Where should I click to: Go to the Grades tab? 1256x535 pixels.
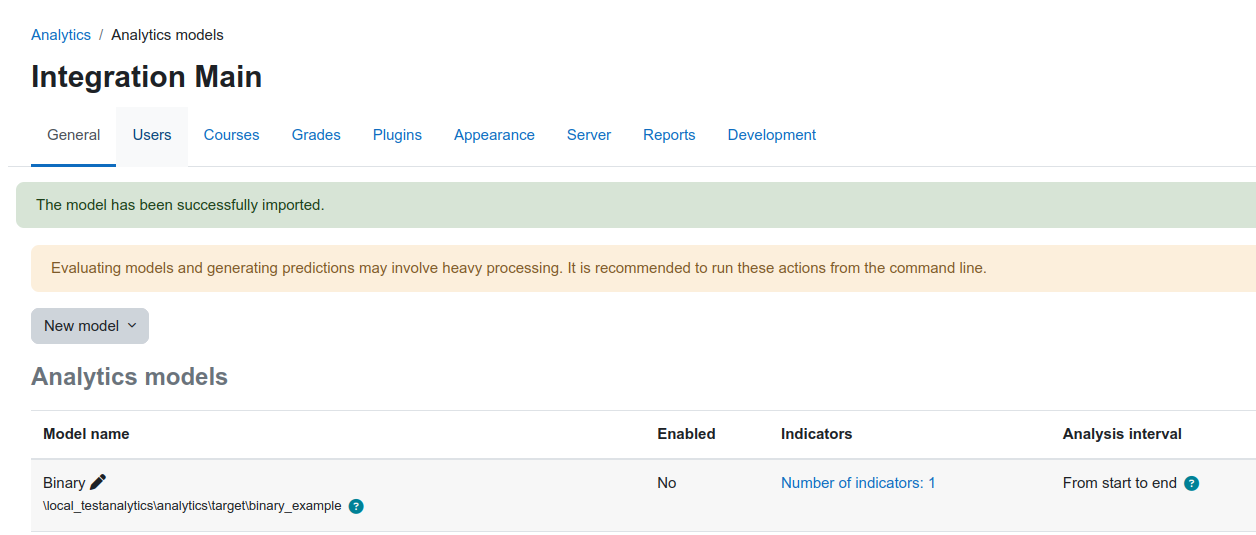click(316, 135)
